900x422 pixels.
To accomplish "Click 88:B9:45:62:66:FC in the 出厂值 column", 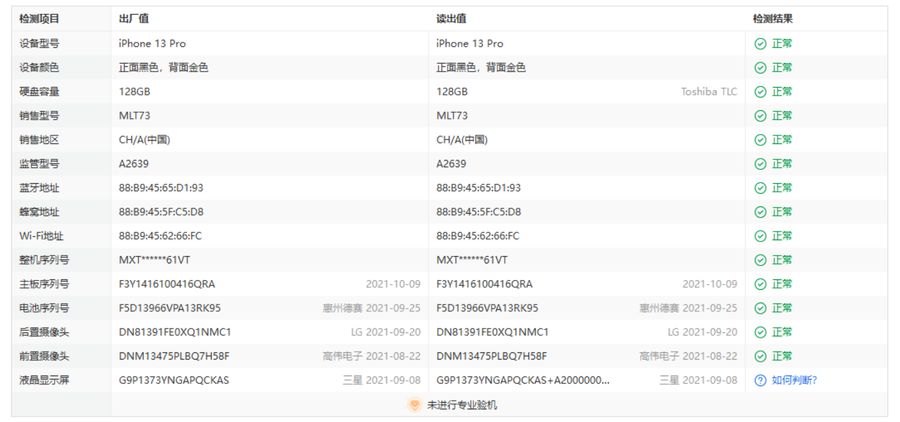I will pos(160,236).
